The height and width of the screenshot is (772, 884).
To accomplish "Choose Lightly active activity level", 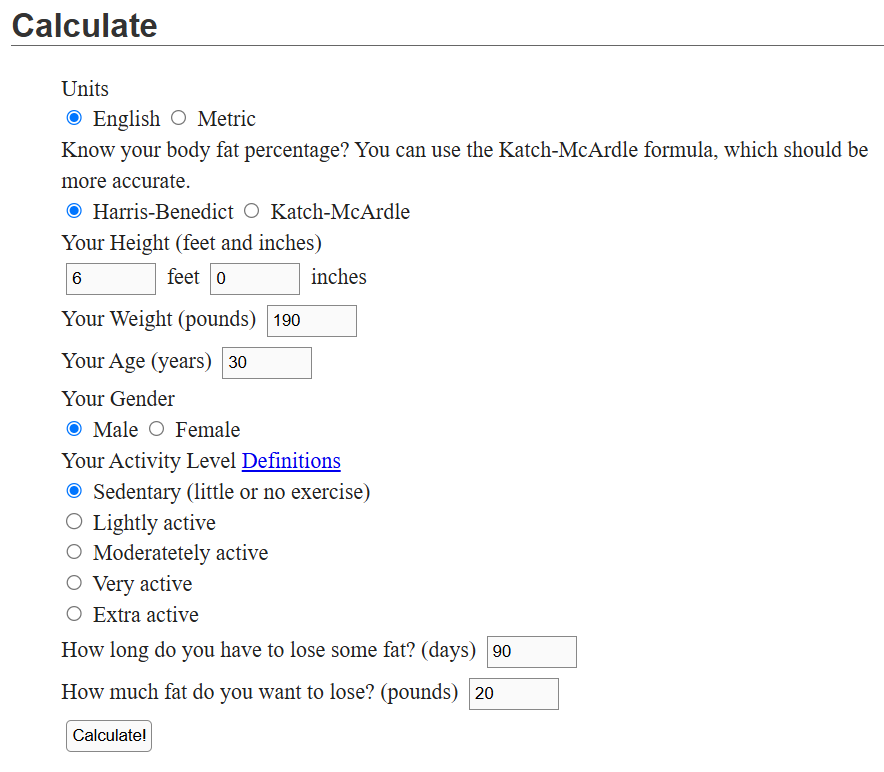I will (74, 522).
